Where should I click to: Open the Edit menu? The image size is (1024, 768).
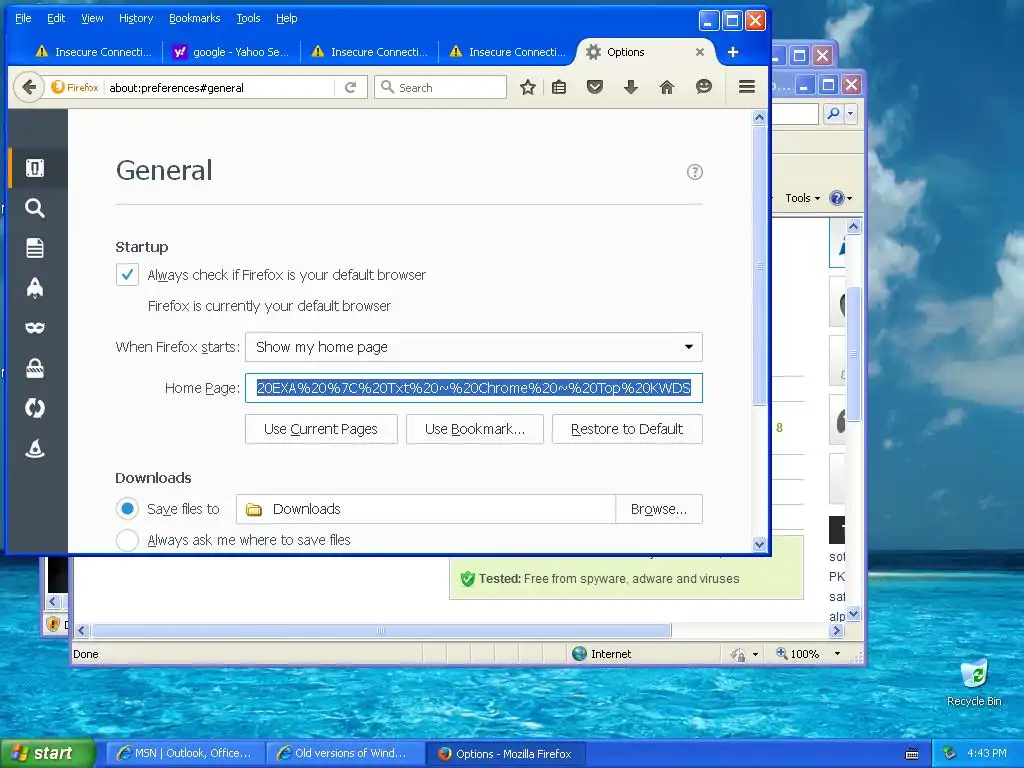pos(56,18)
